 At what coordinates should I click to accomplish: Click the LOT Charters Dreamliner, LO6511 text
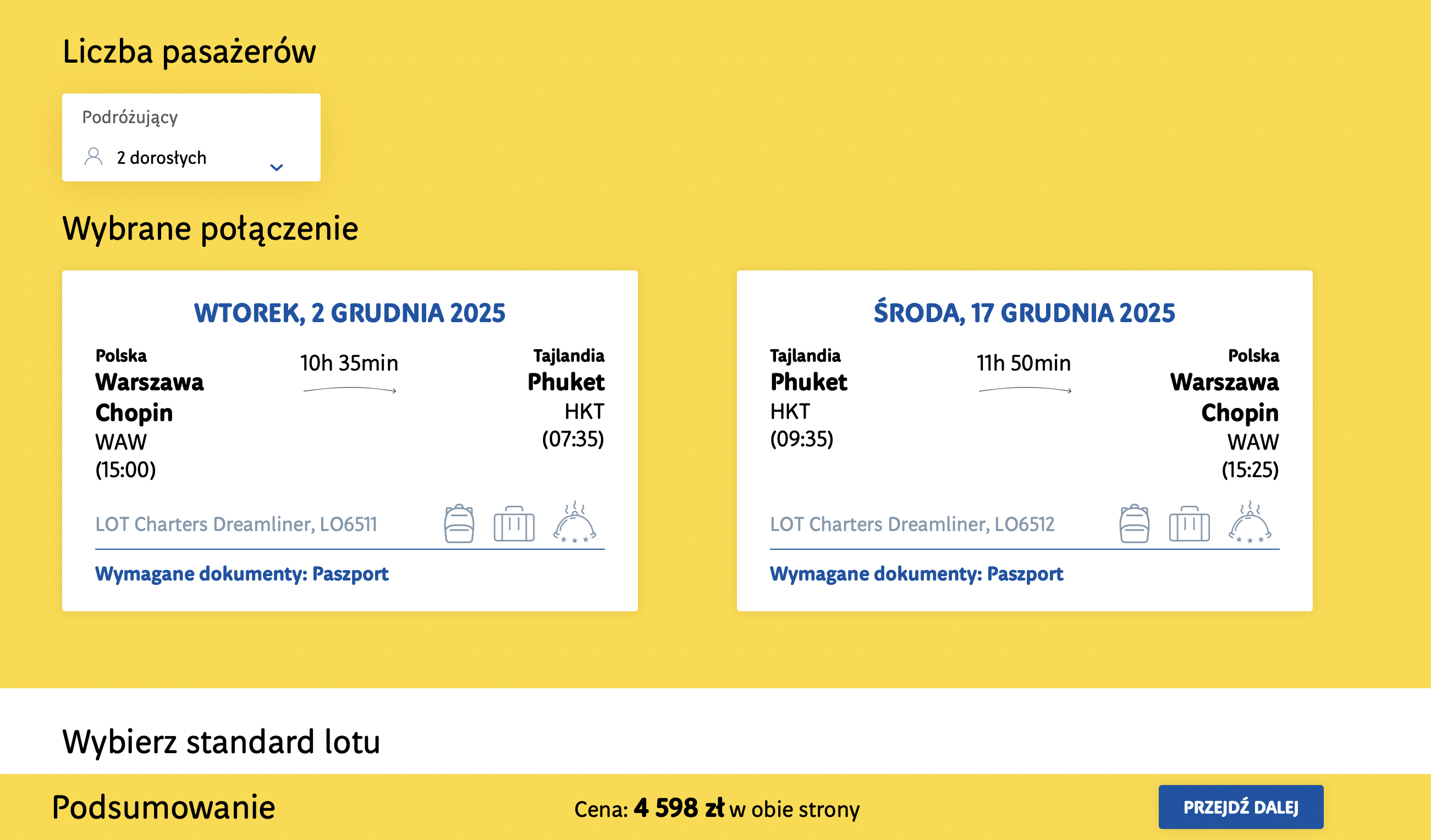tap(236, 524)
